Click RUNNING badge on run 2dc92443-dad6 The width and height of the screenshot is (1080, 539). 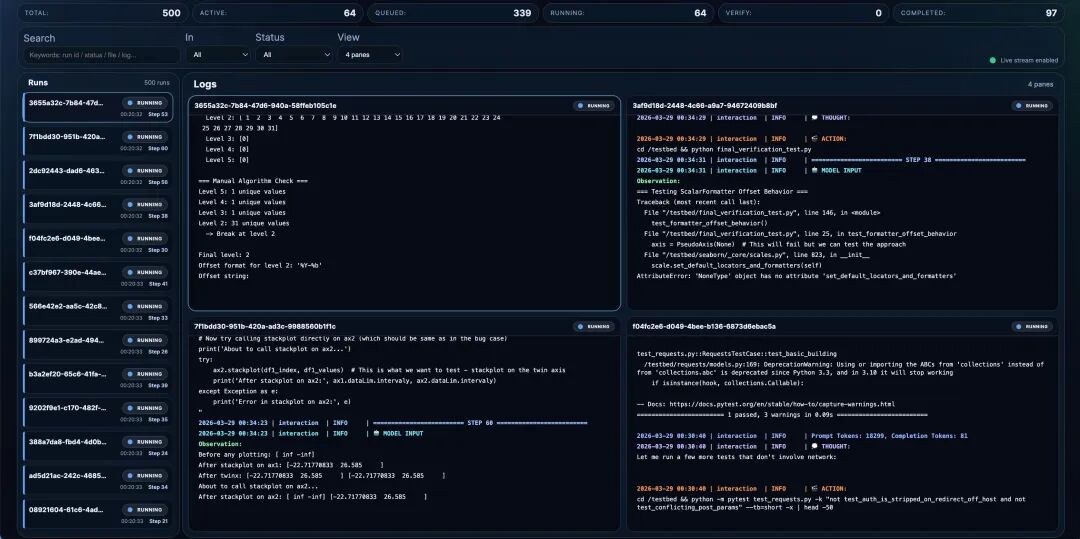(145, 171)
